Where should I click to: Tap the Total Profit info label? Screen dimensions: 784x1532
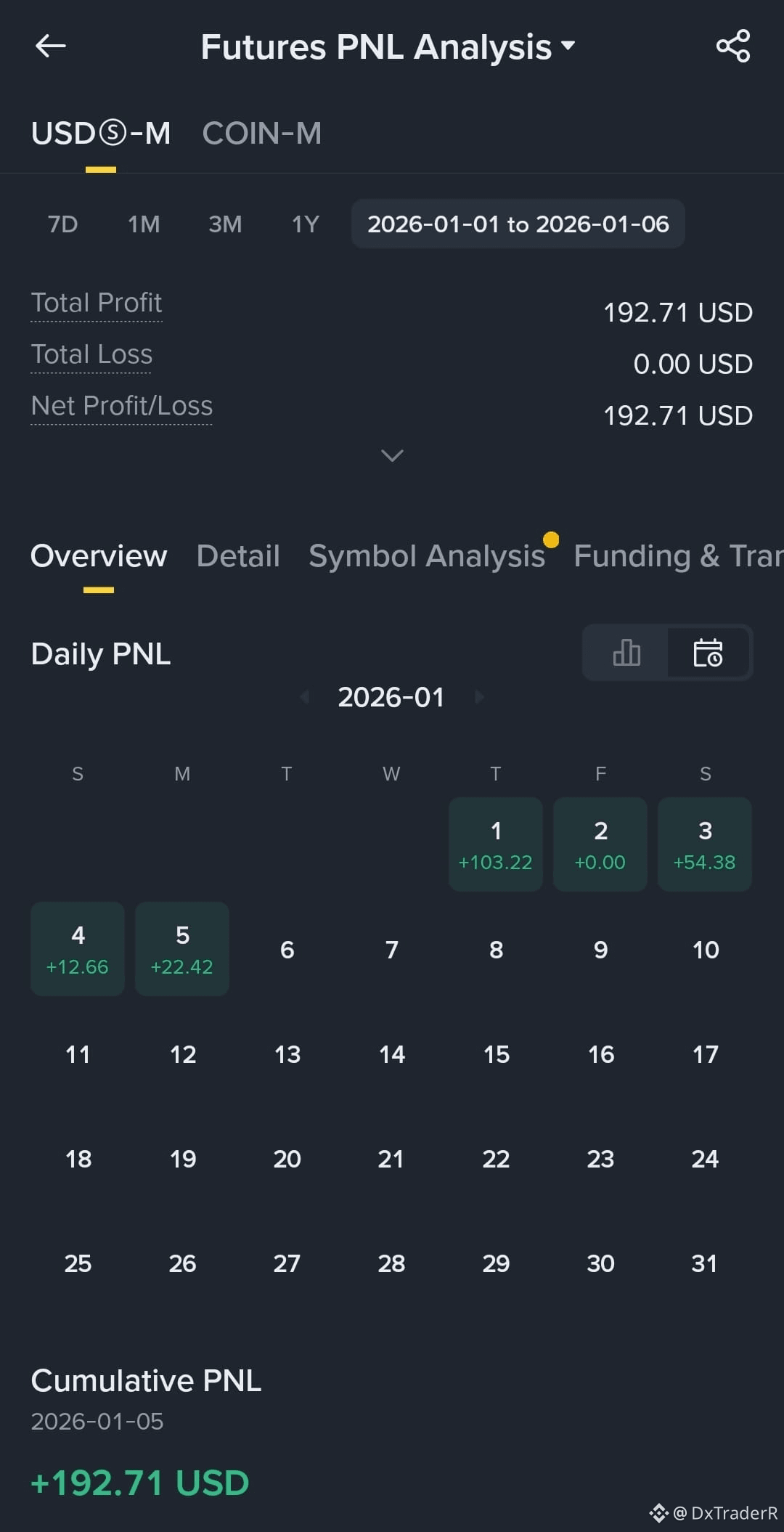97,303
